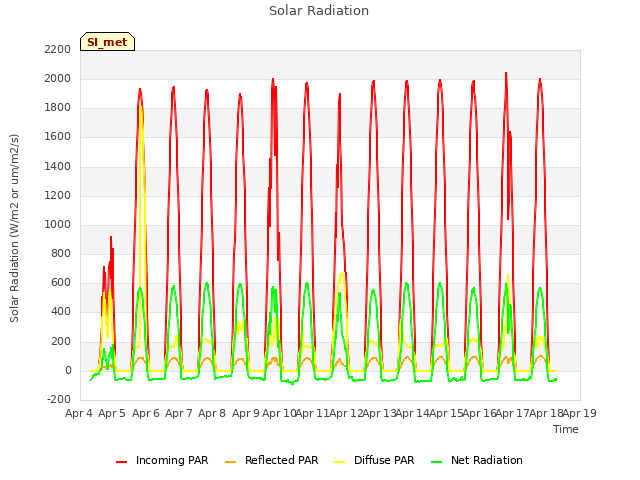Viewport: 640px width, 480px height.
Task: Click the Solar Radiation y-axis label
Action: tap(14, 228)
